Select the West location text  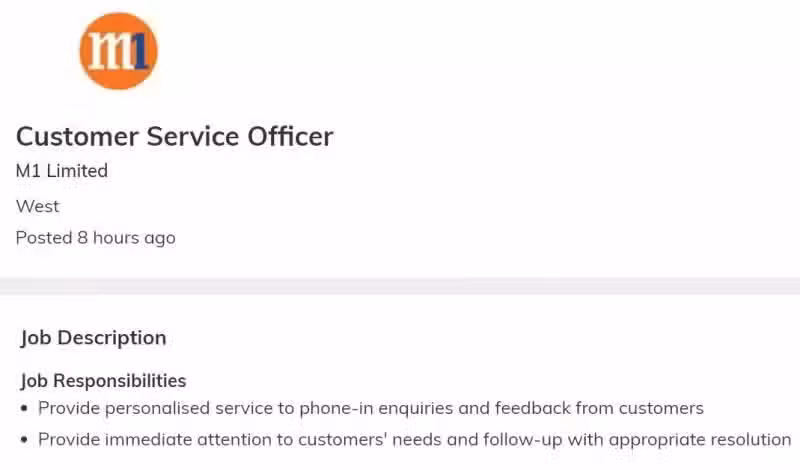(37, 206)
